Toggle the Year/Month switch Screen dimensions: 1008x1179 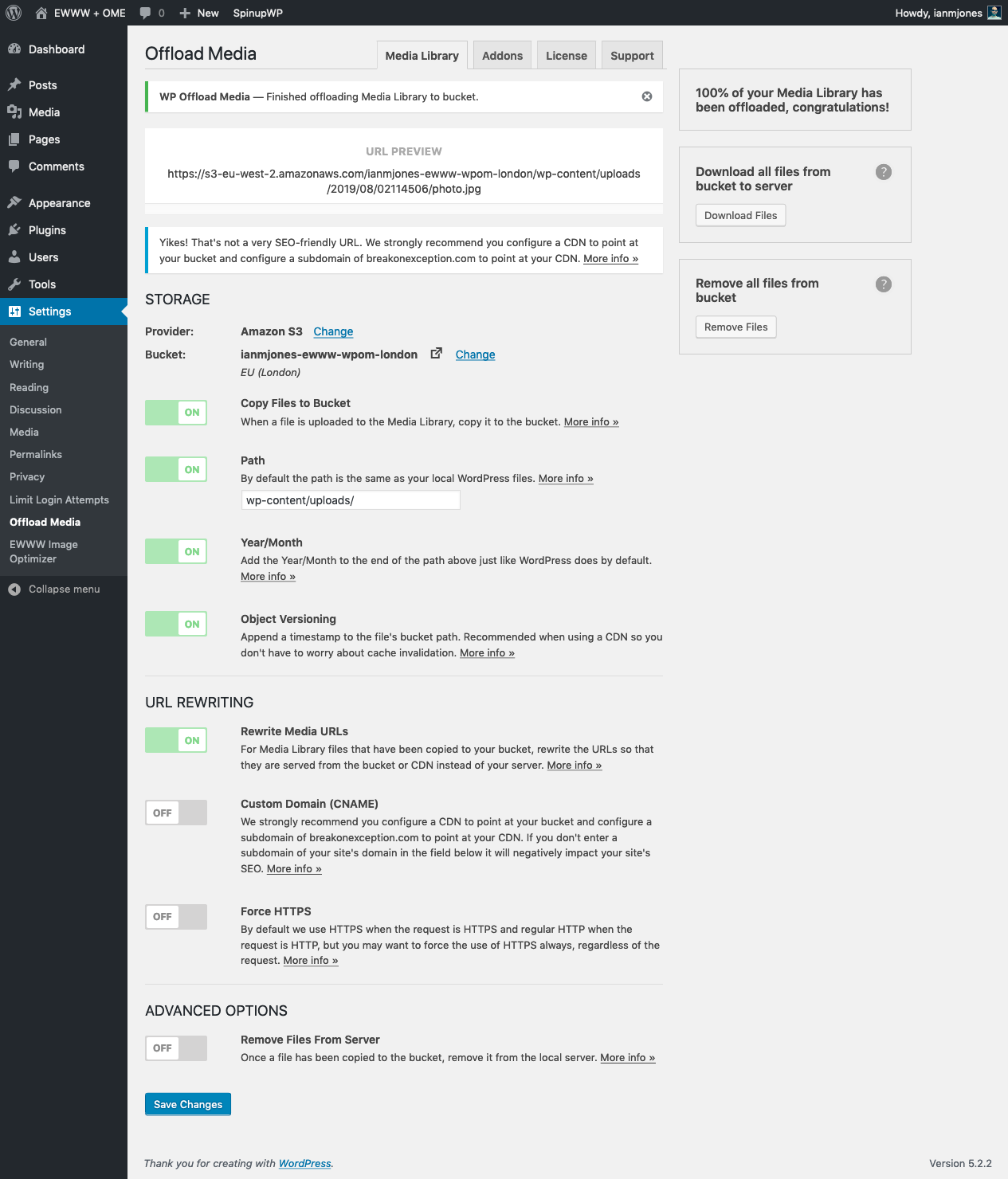176,551
